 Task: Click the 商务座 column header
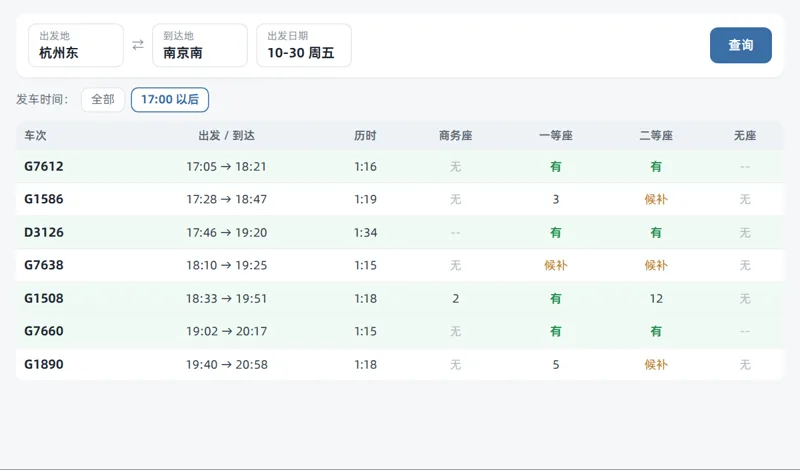coord(456,135)
